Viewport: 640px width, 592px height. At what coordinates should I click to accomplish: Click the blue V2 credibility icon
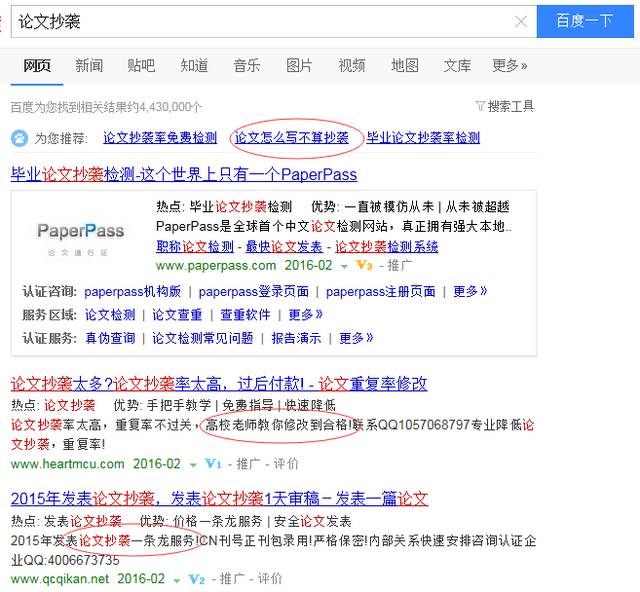[197, 579]
